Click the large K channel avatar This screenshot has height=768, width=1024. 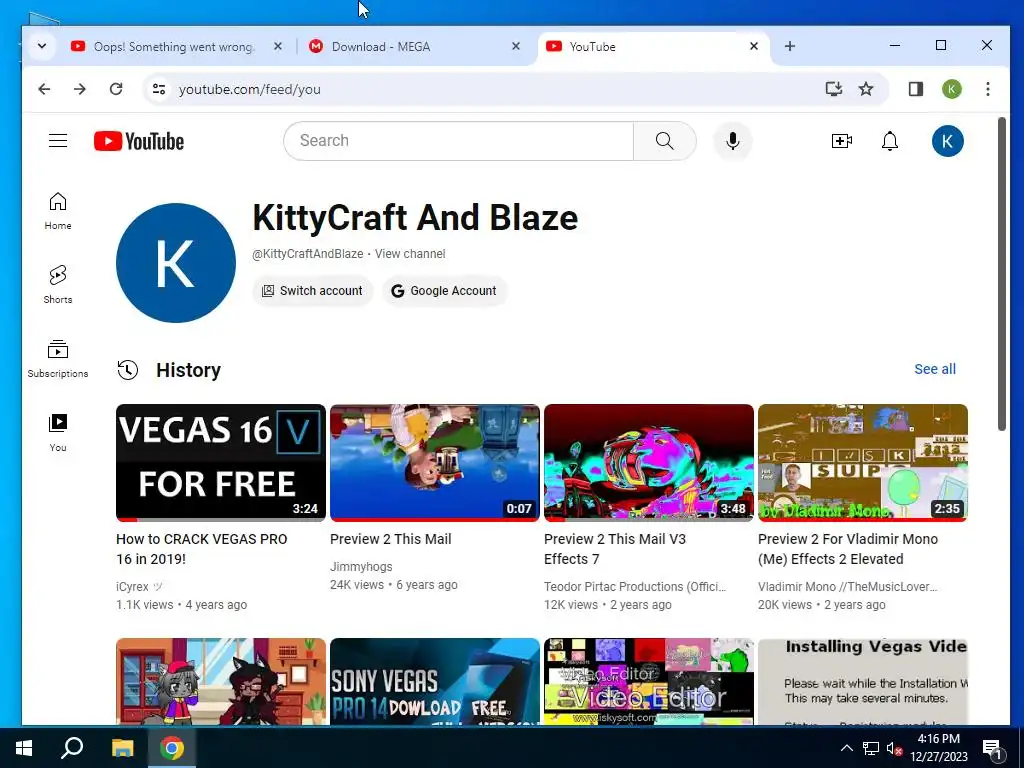tap(176, 263)
